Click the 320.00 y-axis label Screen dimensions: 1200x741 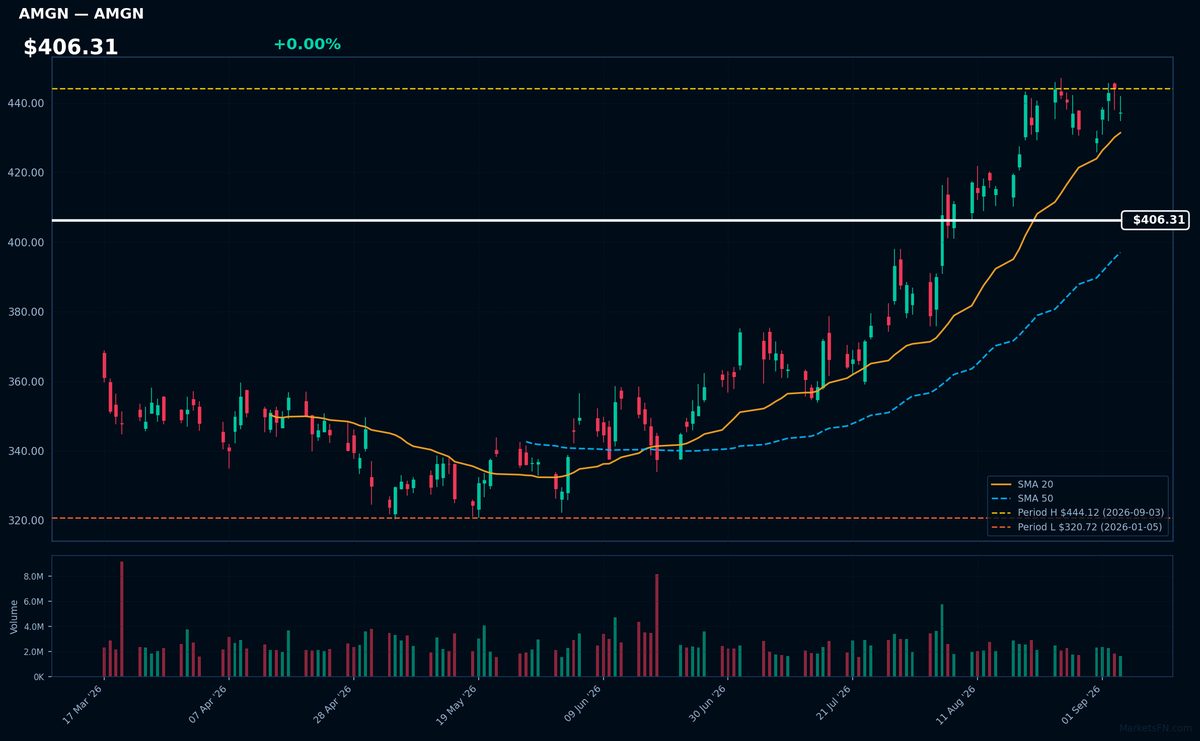coord(27,521)
